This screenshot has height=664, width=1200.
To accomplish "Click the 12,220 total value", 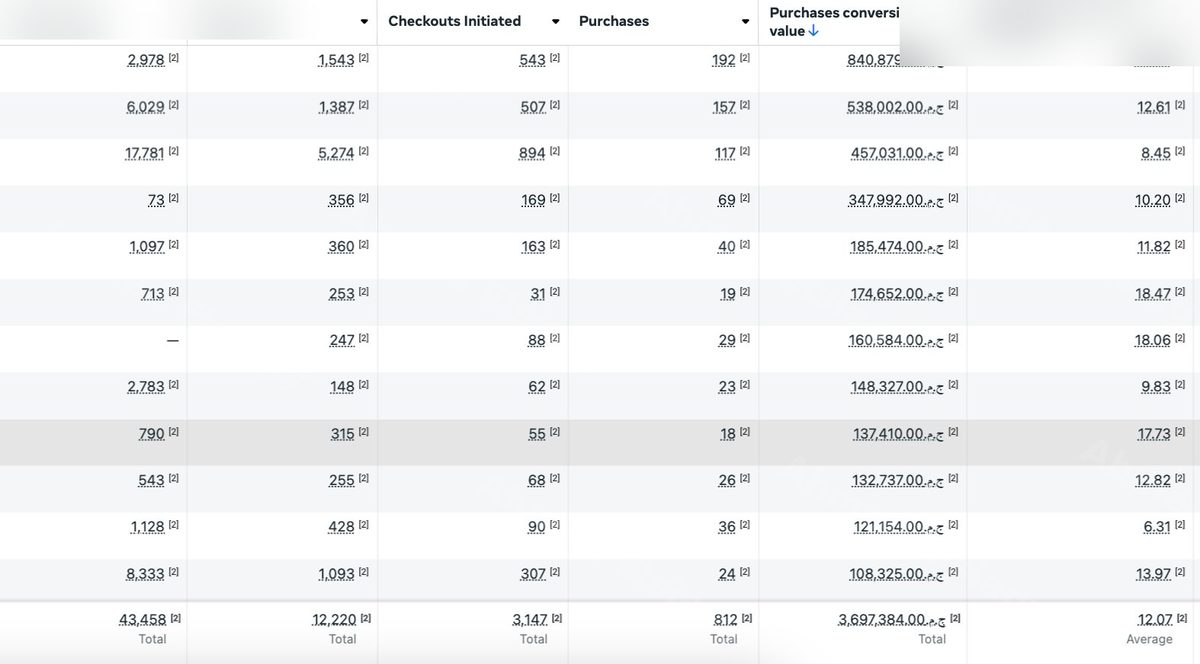I will 334,620.
